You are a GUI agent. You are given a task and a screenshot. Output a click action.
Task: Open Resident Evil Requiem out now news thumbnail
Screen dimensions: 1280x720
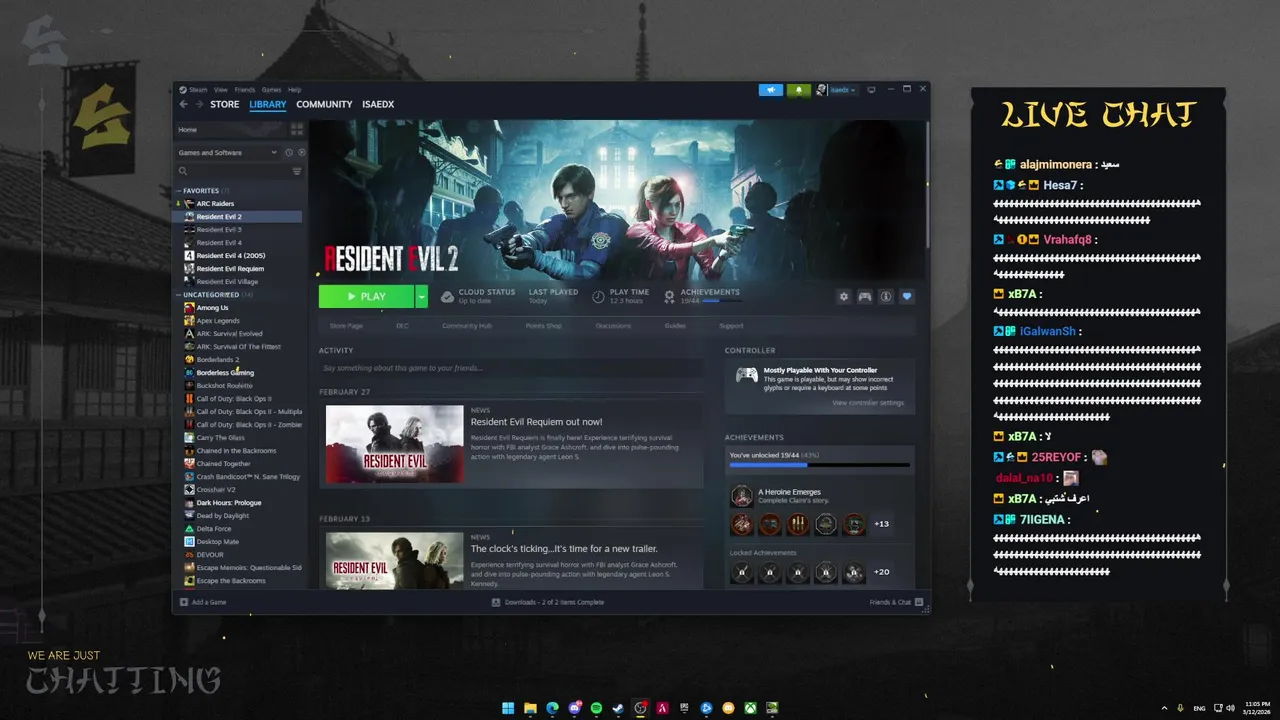(x=394, y=444)
